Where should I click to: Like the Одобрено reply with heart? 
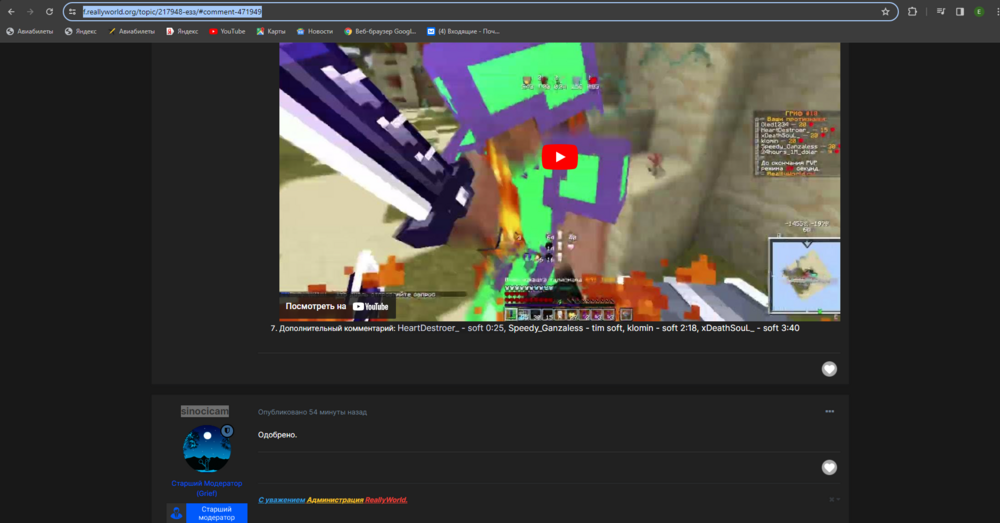[x=829, y=468]
